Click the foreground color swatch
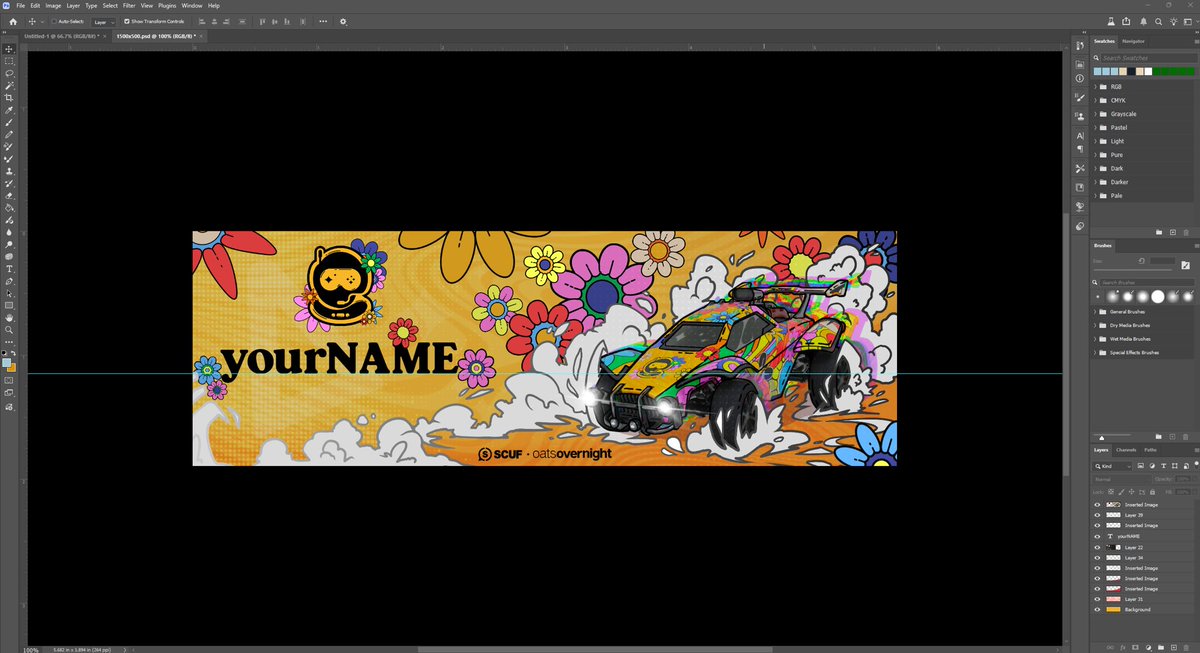Image resolution: width=1200 pixels, height=653 pixels. [x=7, y=362]
